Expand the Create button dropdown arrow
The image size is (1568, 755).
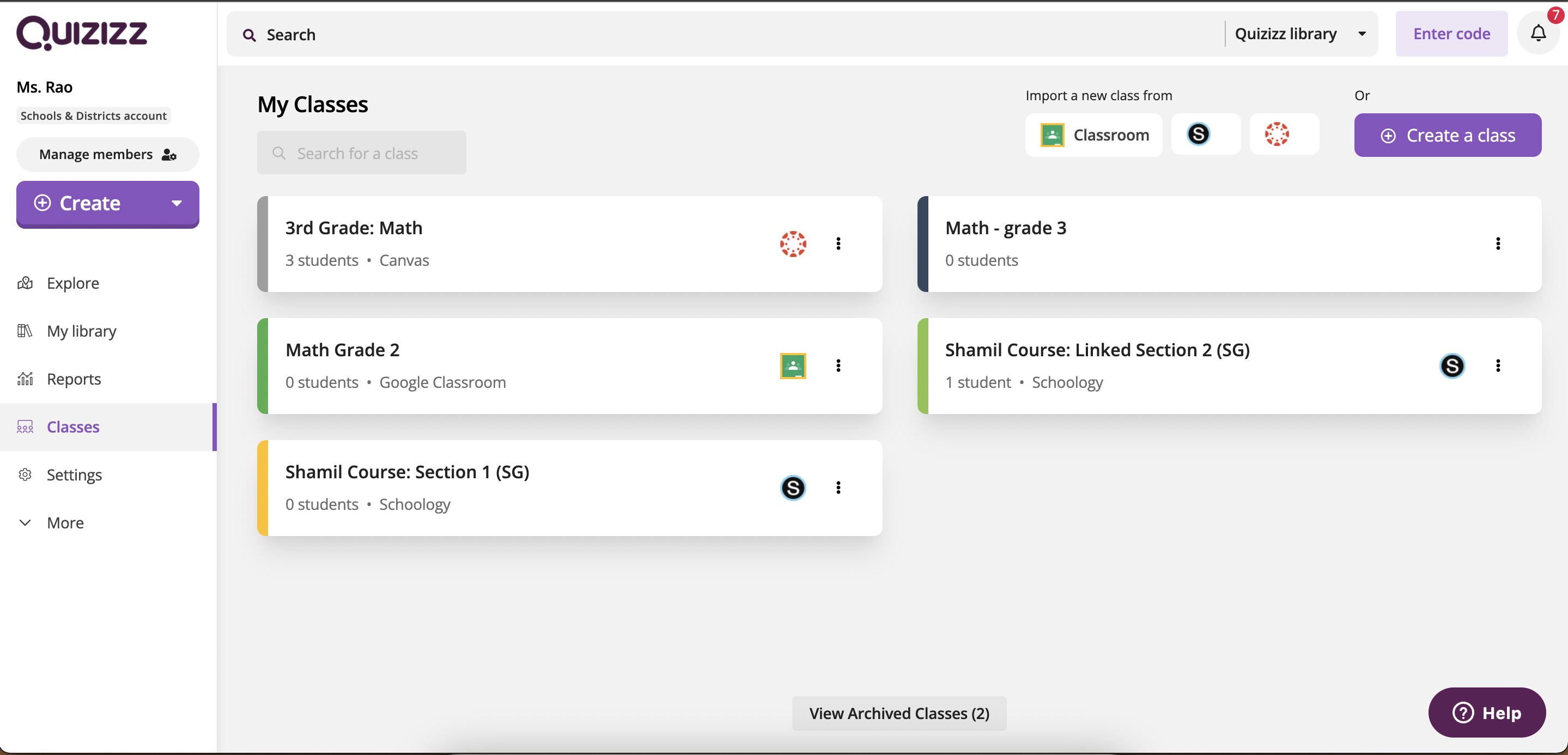[175, 204]
